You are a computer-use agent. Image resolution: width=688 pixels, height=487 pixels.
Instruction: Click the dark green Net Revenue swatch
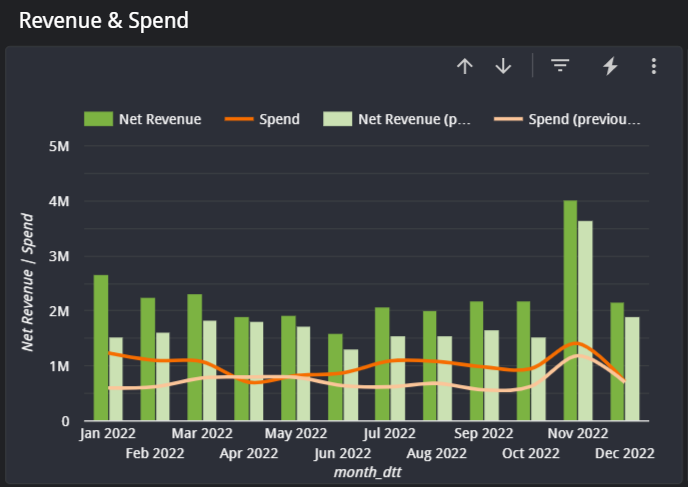click(98, 119)
